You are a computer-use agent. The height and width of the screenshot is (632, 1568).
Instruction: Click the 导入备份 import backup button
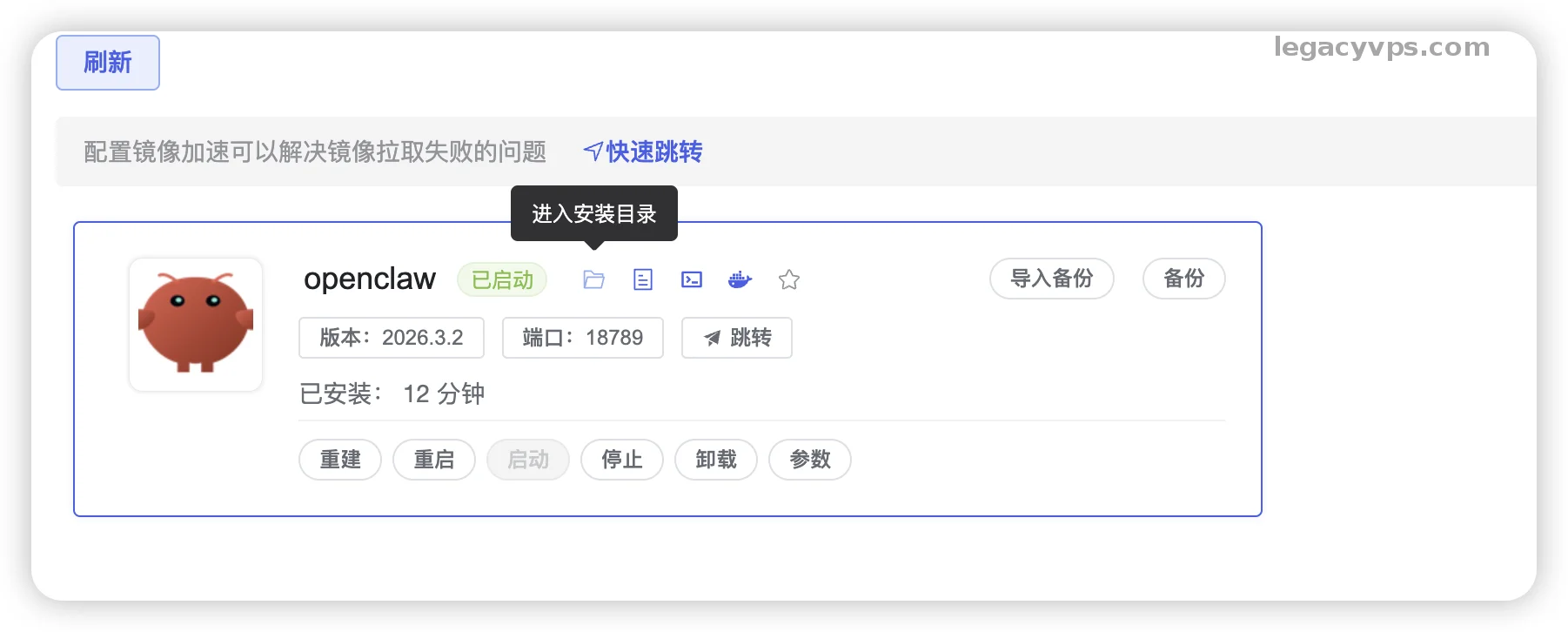tap(1051, 279)
